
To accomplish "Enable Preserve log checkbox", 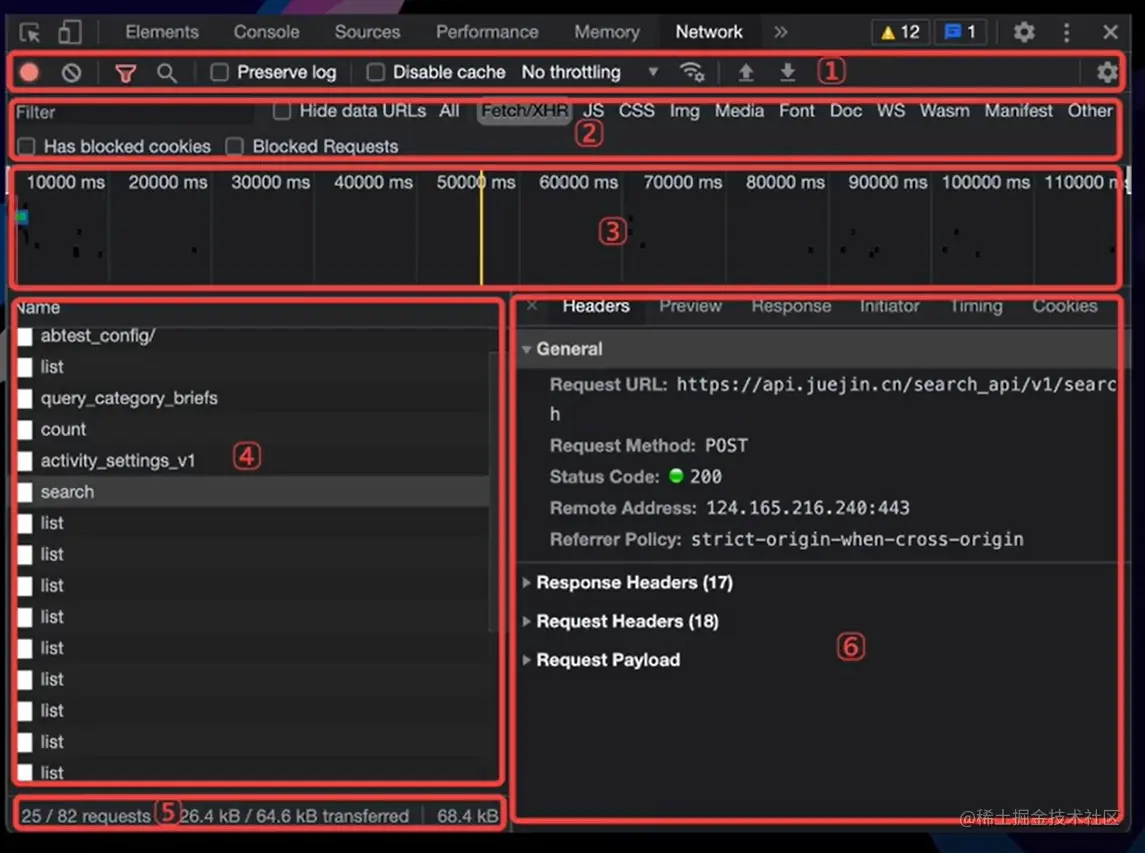I will coord(219,72).
